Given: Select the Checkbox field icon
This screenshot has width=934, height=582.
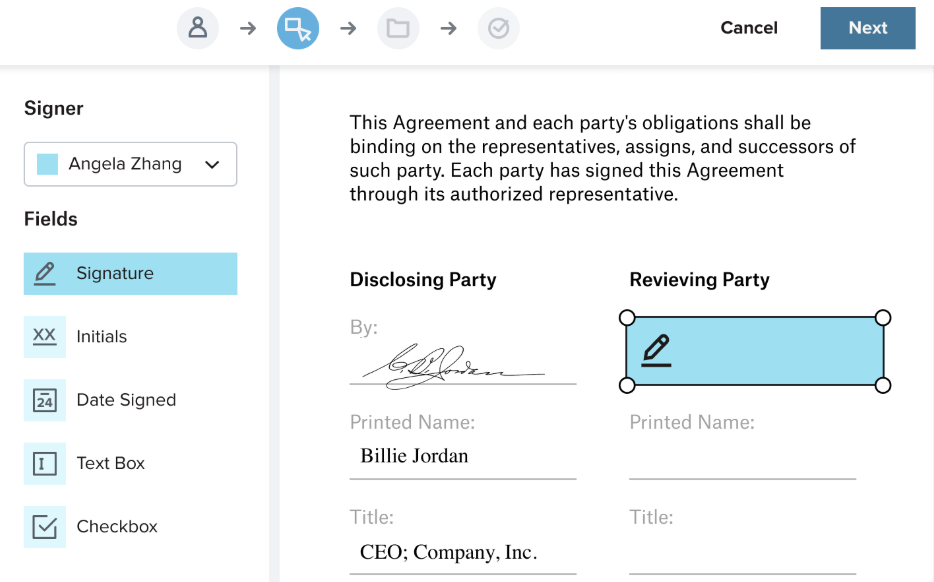Looking at the screenshot, I should [x=45, y=527].
